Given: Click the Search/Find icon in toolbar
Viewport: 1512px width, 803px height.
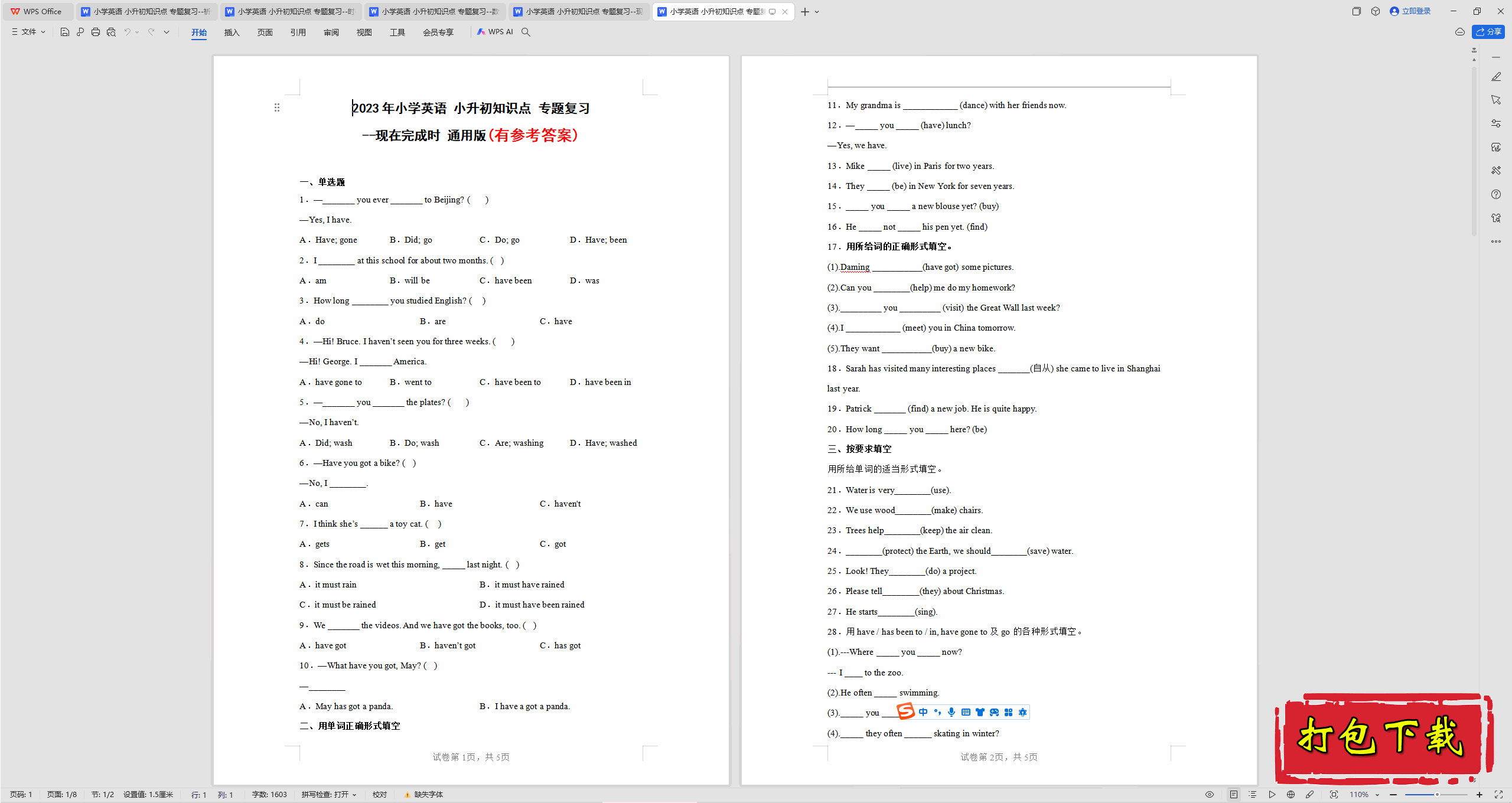Looking at the screenshot, I should [529, 32].
